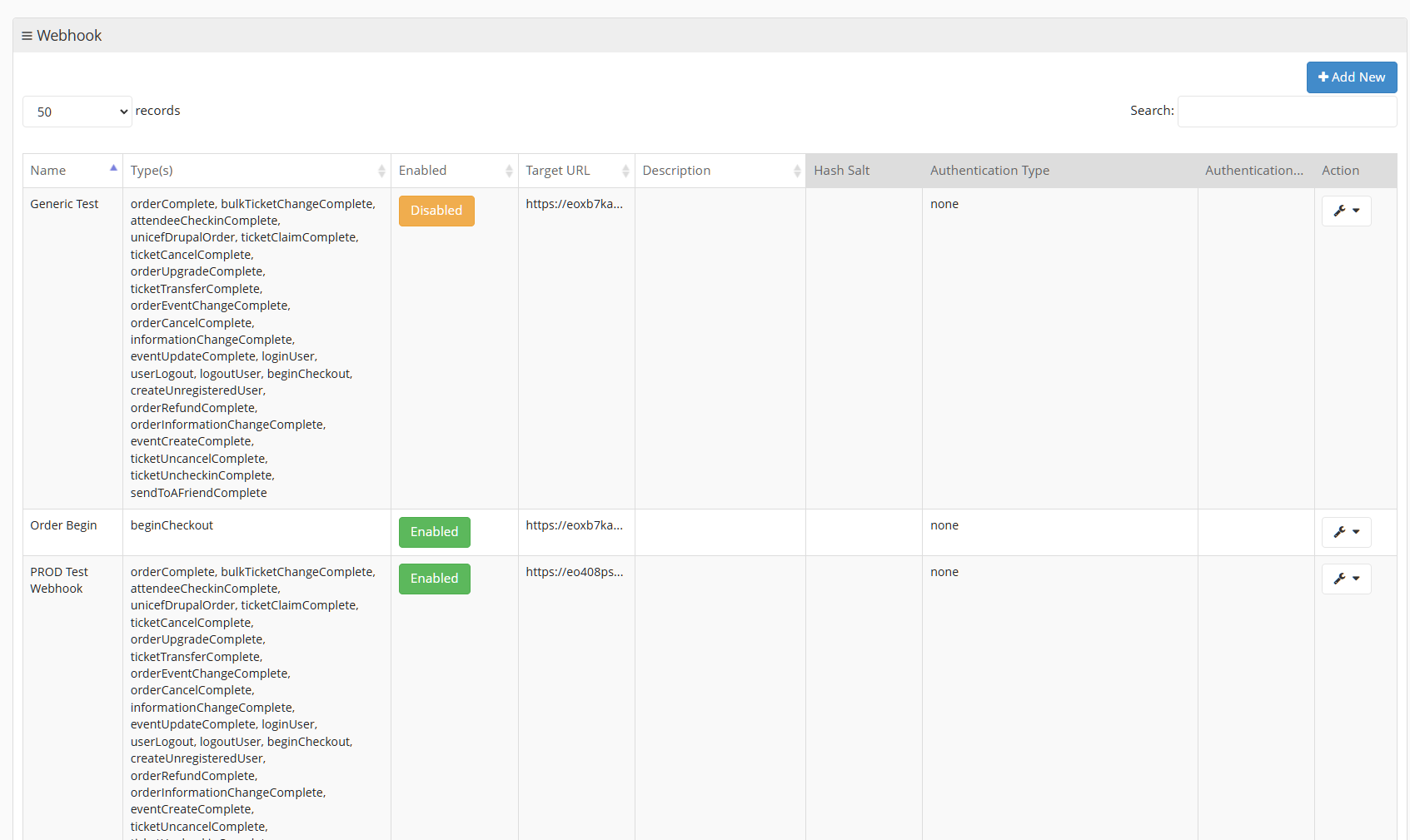Click PROD Test target URL https://eo408ps...
The image size is (1410, 840).
click(574, 572)
